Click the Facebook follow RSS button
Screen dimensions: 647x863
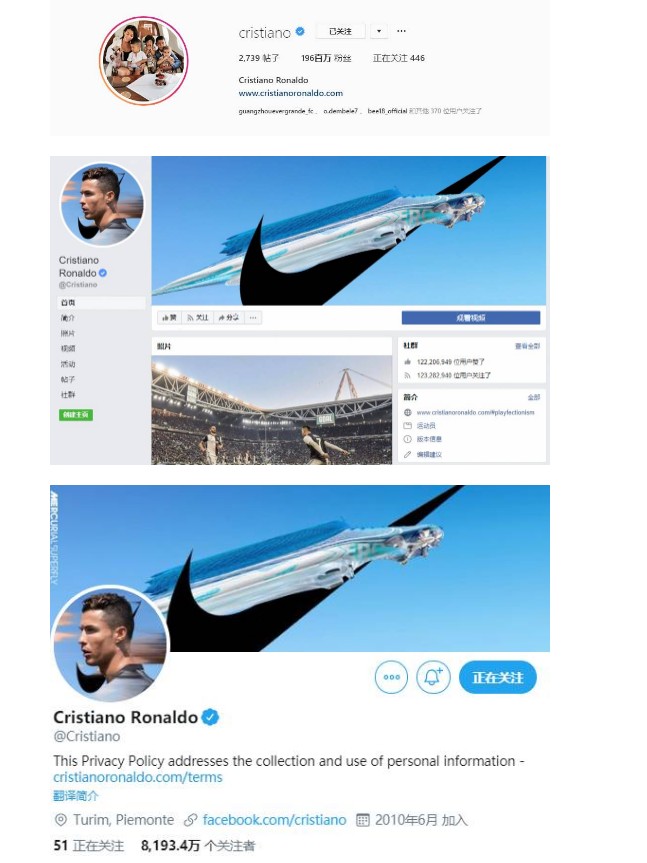click(x=198, y=318)
